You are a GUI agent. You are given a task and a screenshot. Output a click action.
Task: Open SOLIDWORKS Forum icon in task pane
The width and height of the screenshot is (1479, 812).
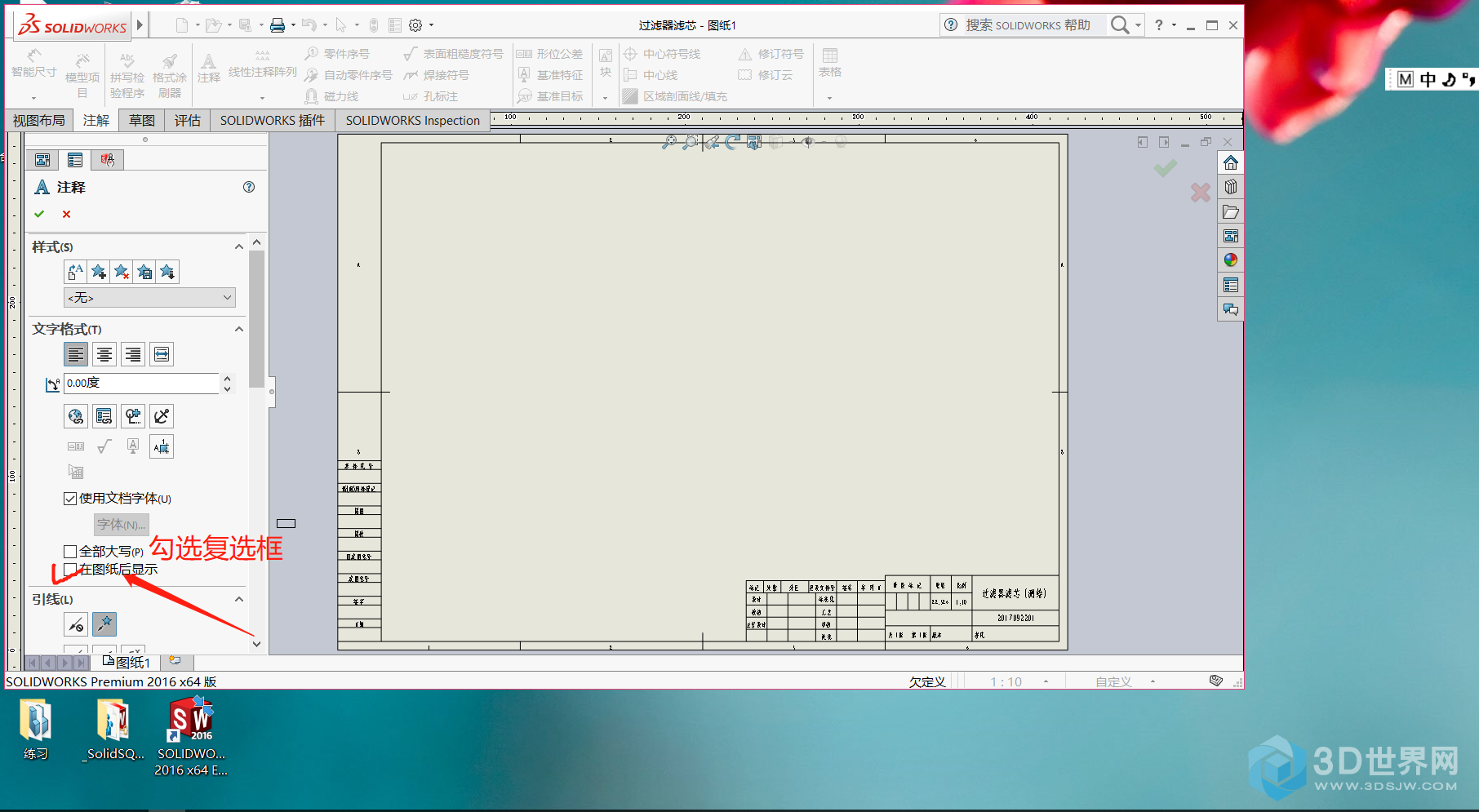coord(1231,309)
